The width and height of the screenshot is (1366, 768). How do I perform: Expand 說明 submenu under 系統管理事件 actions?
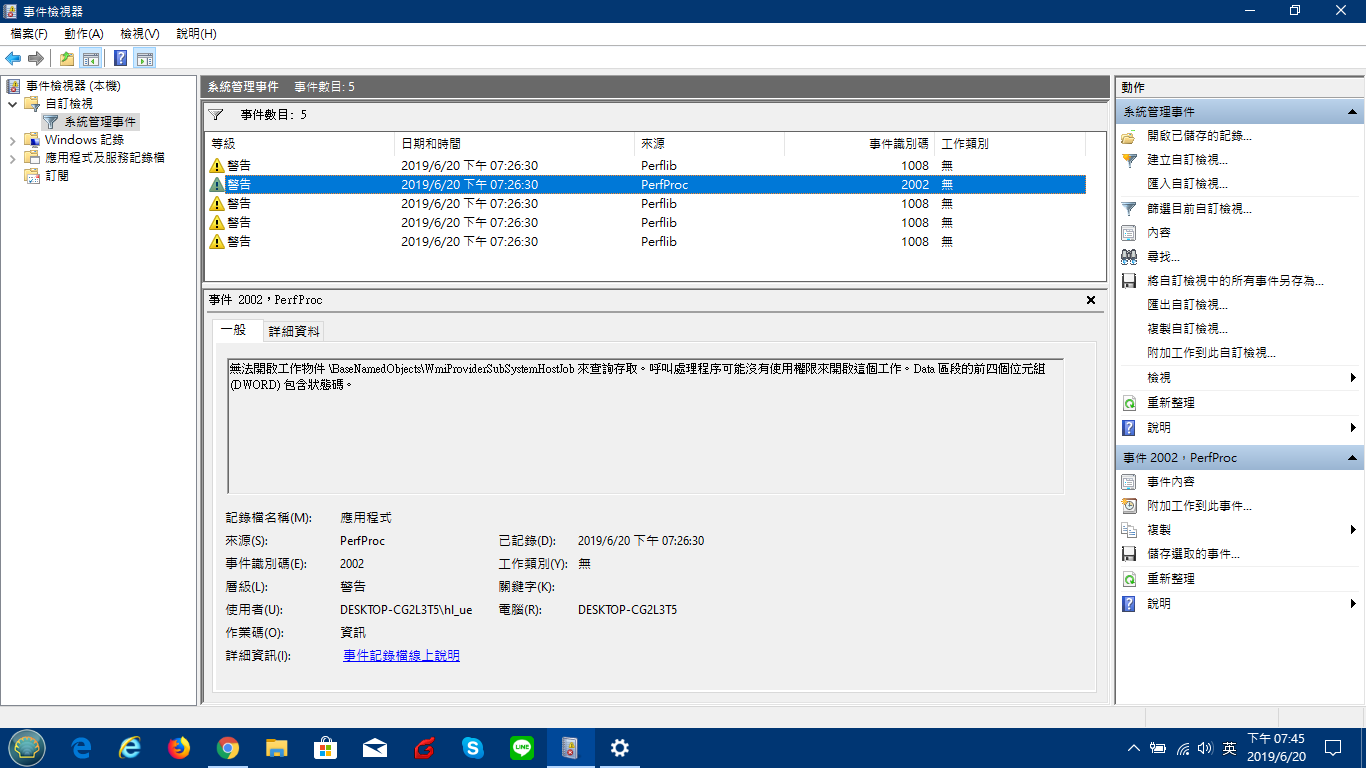(1353, 428)
